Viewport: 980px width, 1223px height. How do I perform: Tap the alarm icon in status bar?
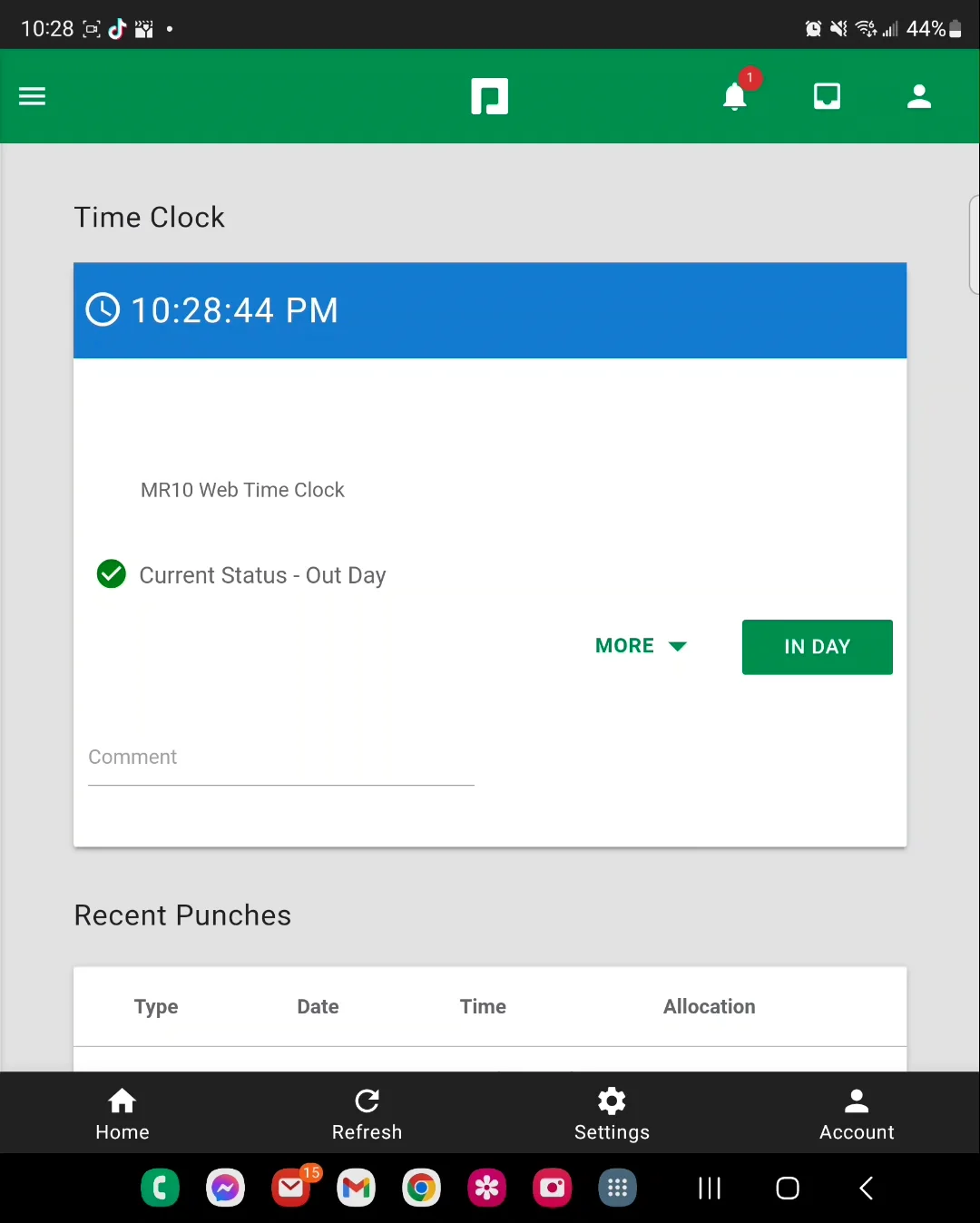coord(813,29)
